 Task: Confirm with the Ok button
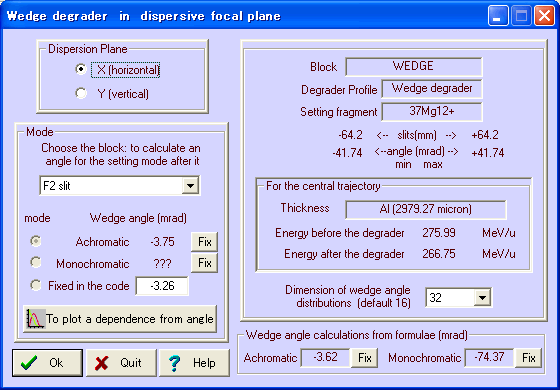(48, 363)
